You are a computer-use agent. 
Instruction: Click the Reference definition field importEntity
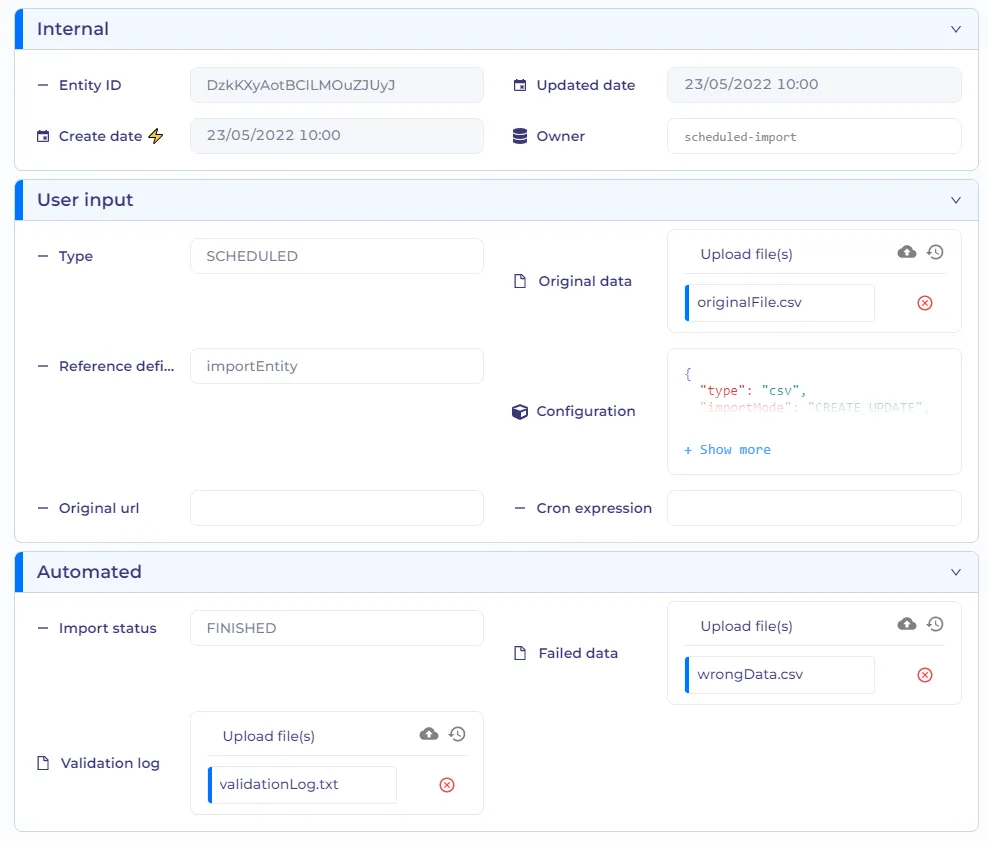tap(337, 366)
